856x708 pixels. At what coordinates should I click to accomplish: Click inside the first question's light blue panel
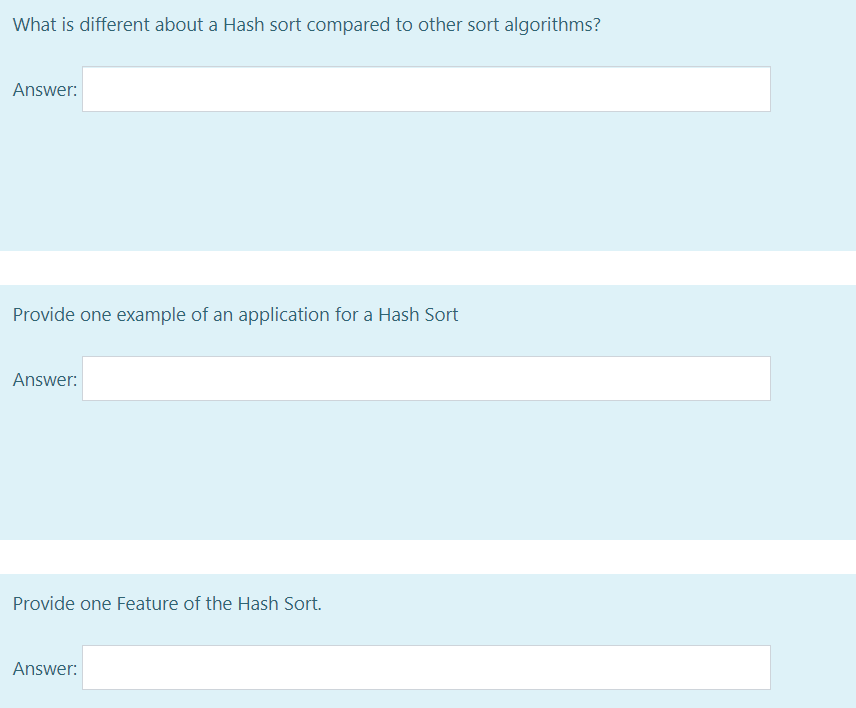(x=430, y=180)
